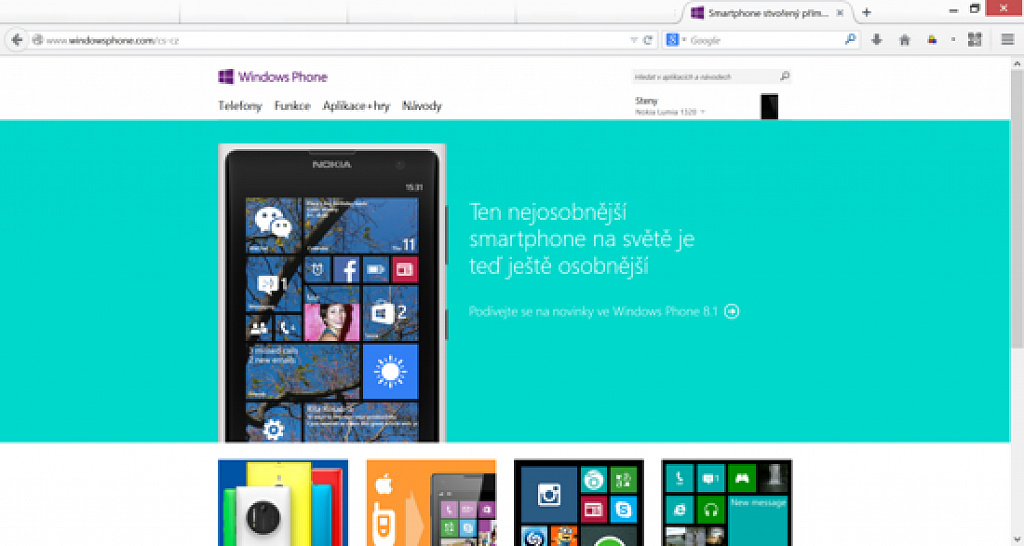Open the hamburger browser menu
The width and height of the screenshot is (1024, 546).
[1008, 40]
